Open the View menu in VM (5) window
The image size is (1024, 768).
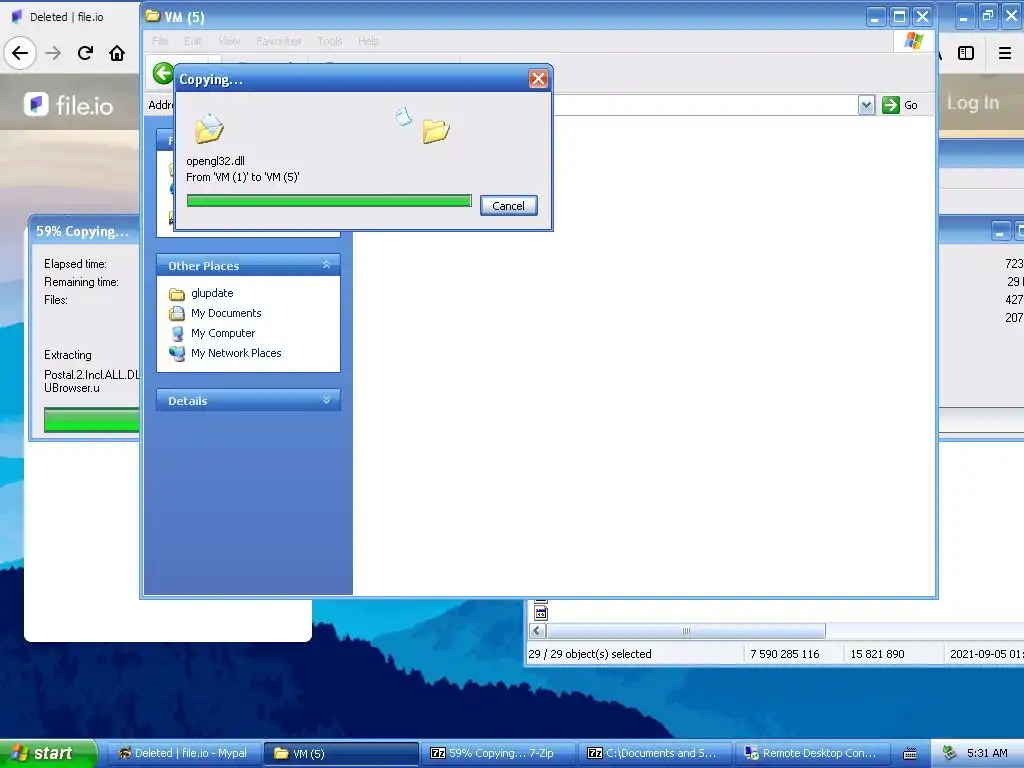[x=229, y=40]
